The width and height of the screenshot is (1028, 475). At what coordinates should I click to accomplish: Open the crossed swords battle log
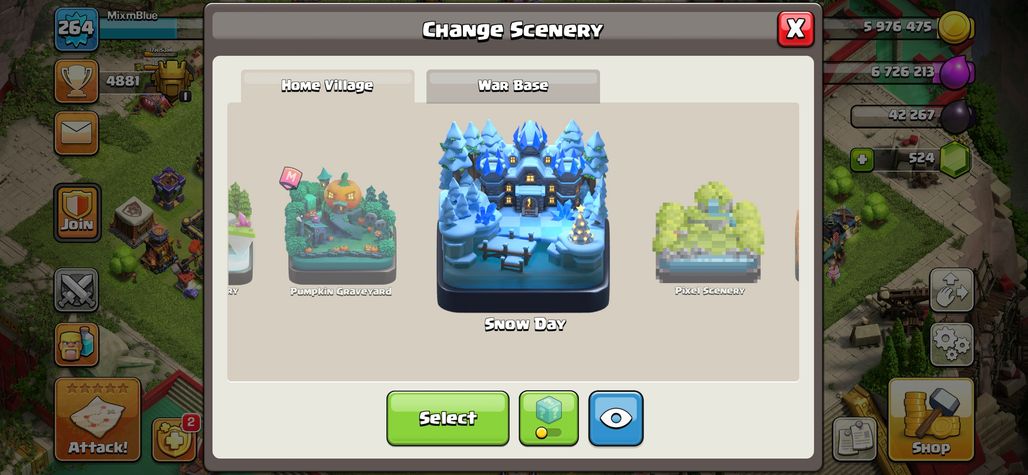click(x=76, y=290)
